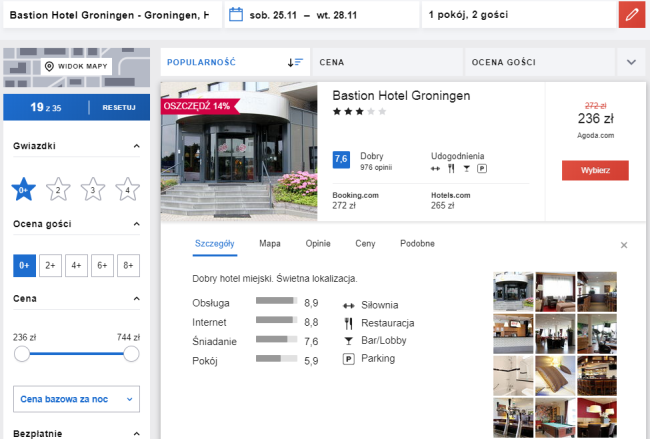Open Widok mapy map view

pyautogui.click(x=76, y=66)
